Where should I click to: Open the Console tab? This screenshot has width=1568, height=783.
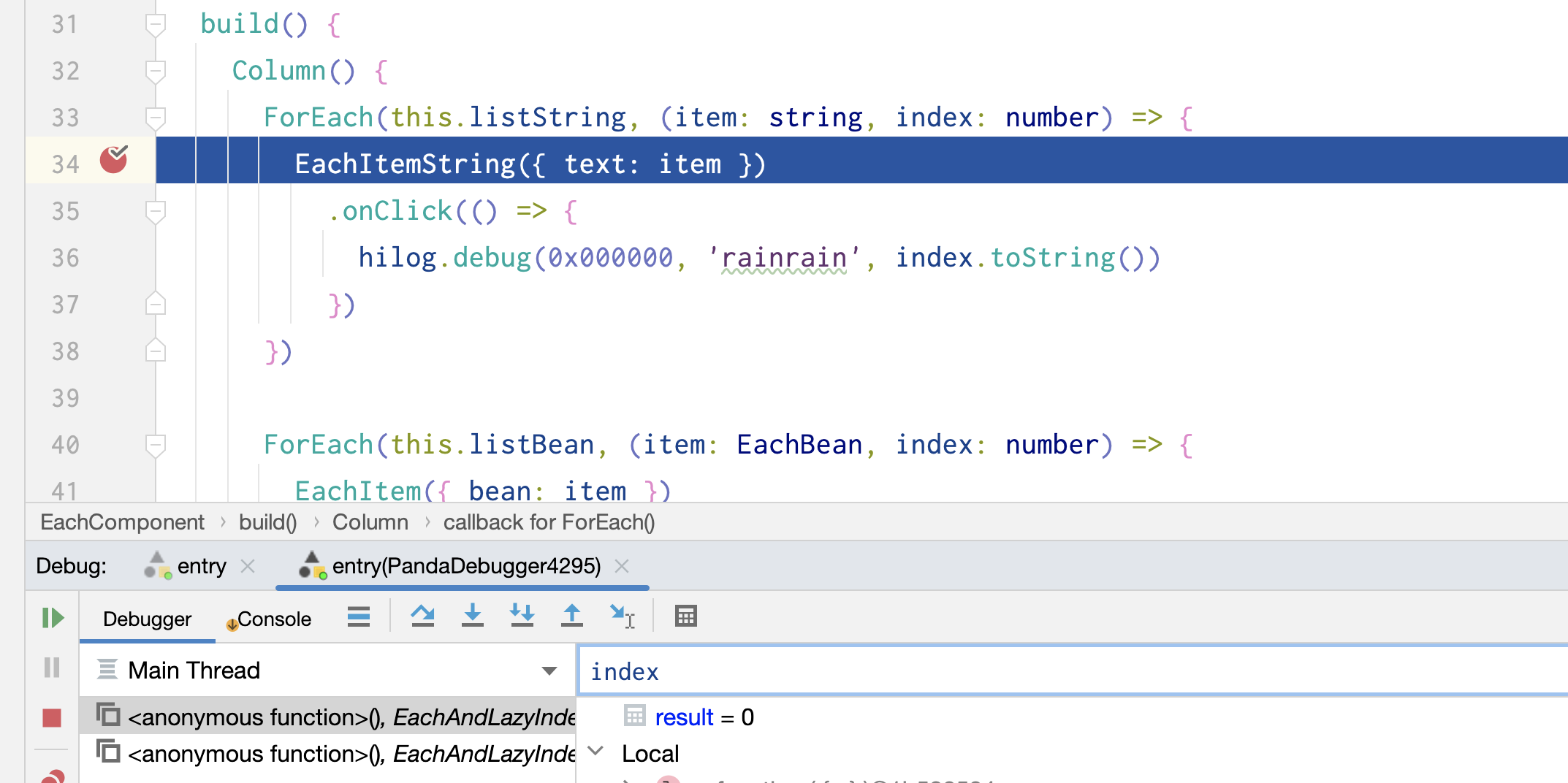pyautogui.click(x=268, y=619)
